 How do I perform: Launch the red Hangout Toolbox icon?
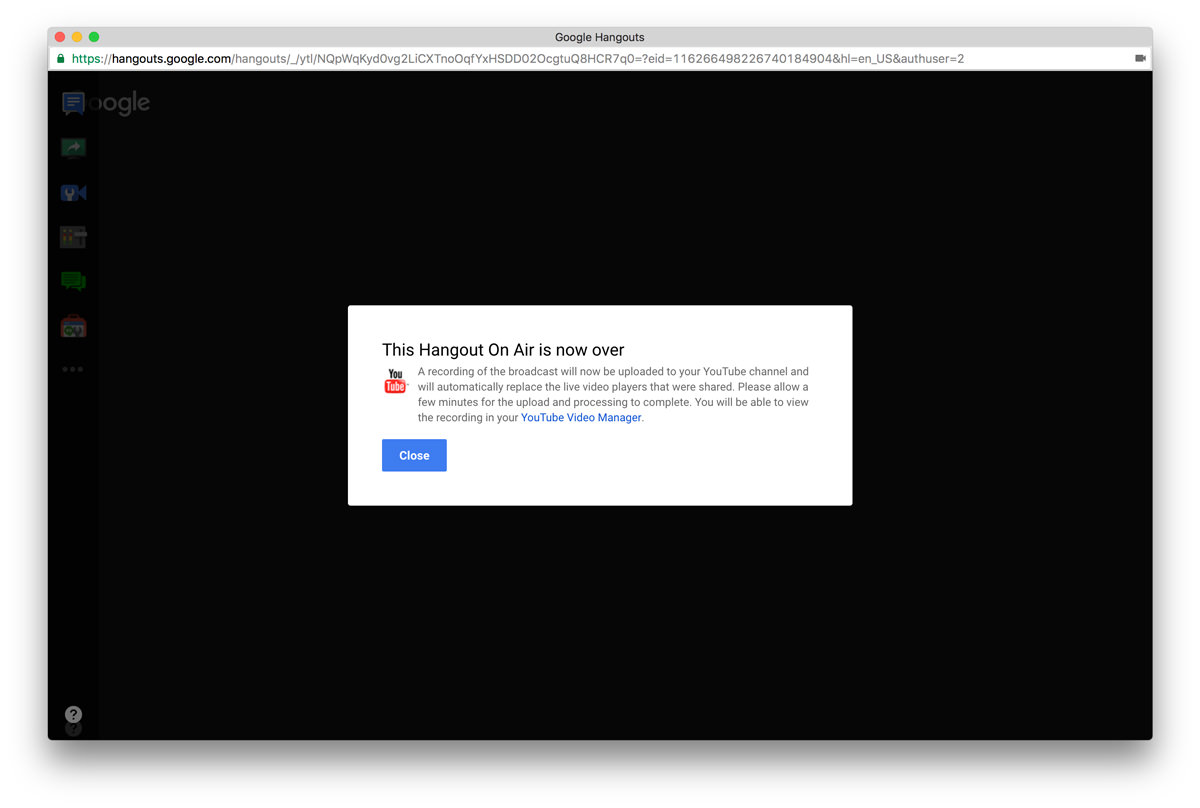[73, 326]
